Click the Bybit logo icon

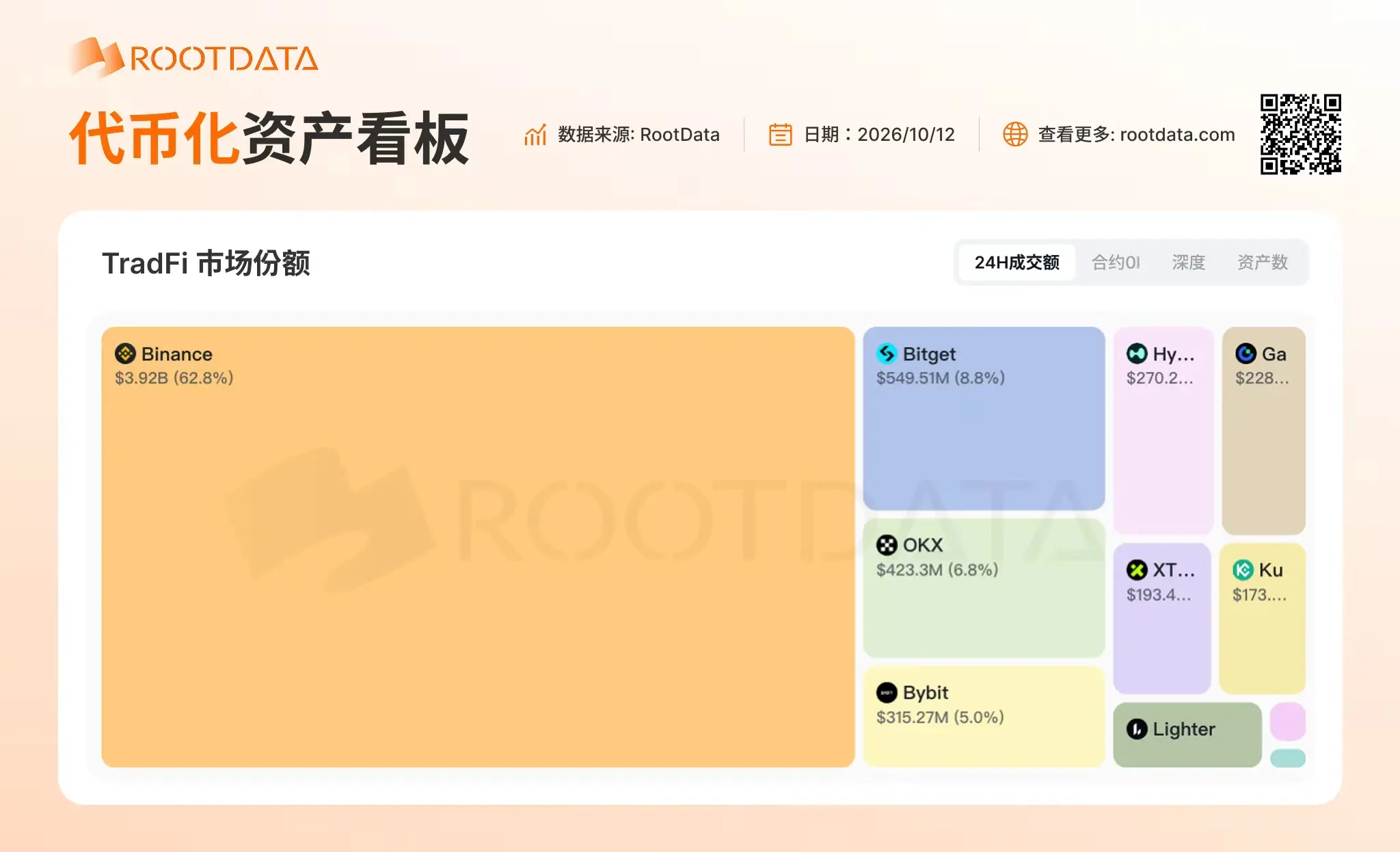click(x=887, y=693)
